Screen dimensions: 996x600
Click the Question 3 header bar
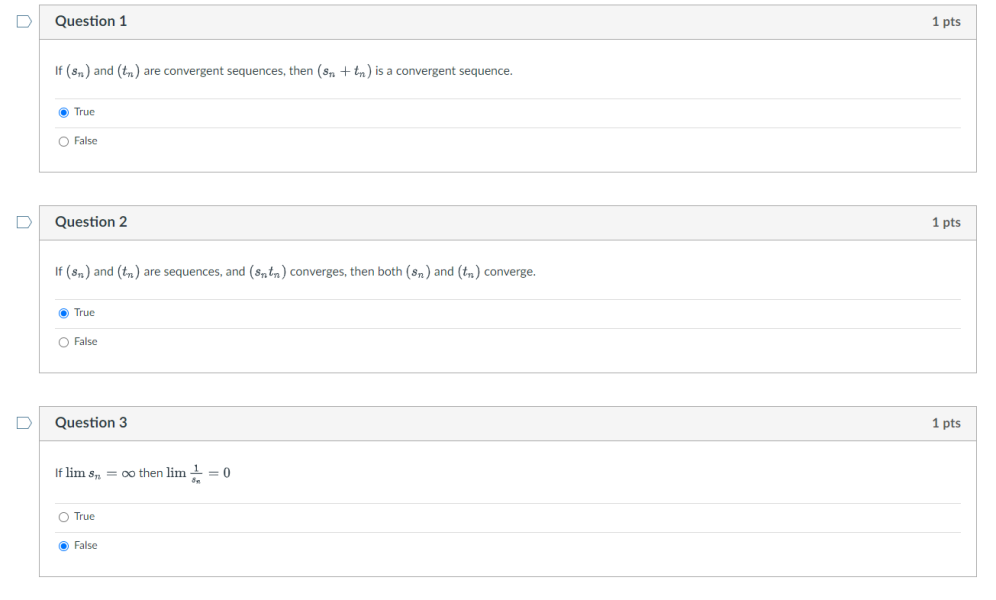click(x=500, y=422)
